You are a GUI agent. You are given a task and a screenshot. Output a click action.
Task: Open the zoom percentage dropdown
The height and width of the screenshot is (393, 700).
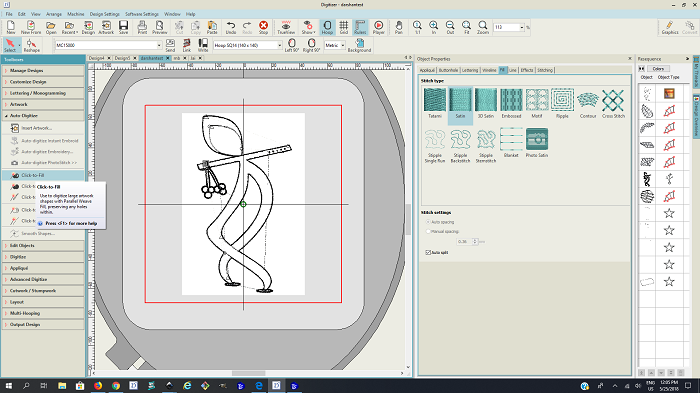[521, 27]
